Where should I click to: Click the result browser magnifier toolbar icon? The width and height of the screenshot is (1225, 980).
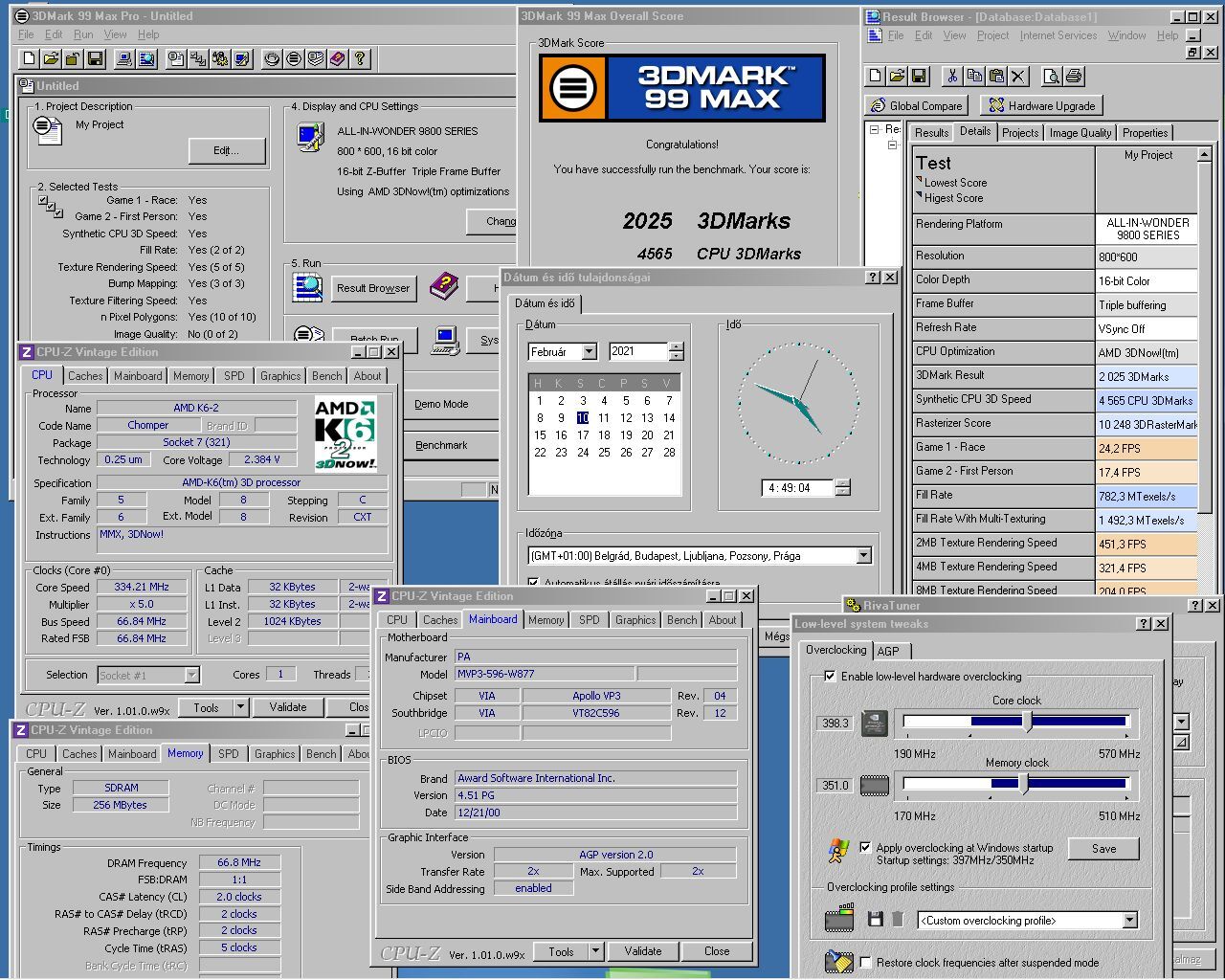click(146, 59)
